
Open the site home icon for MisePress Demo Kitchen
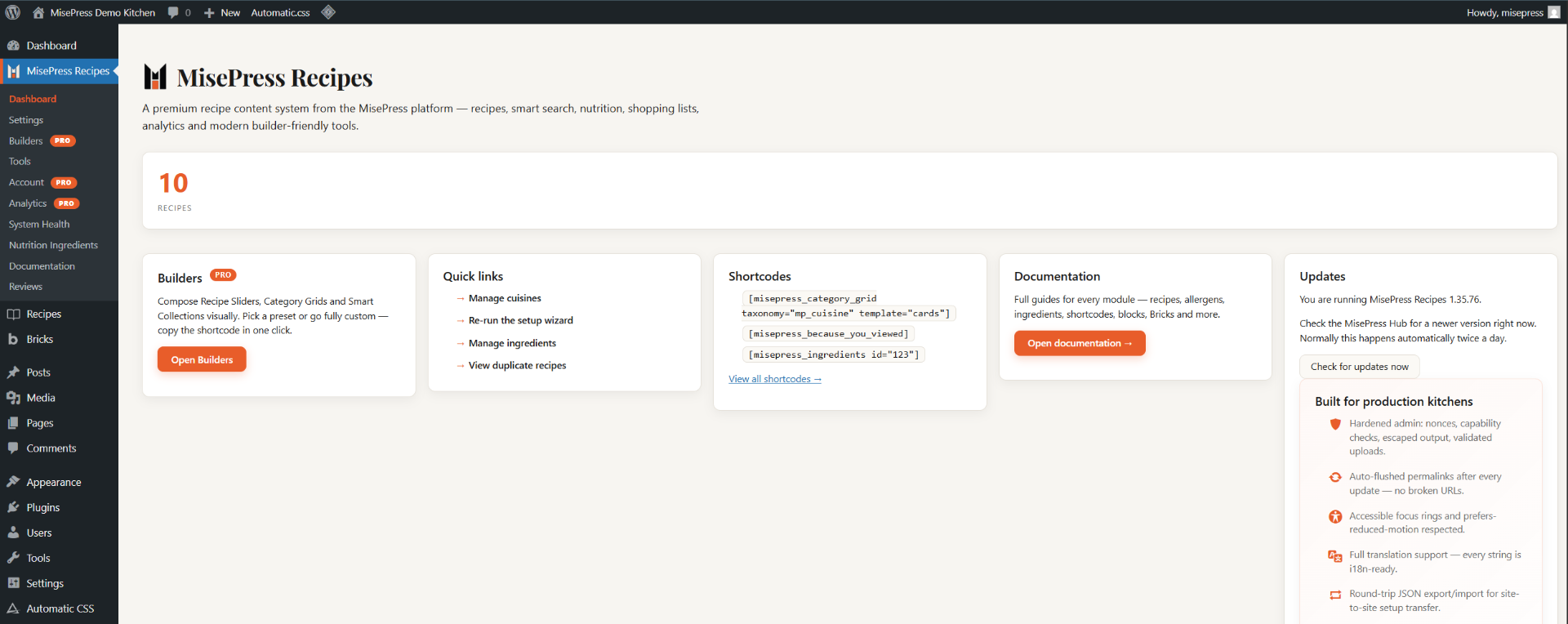click(38, 12)
